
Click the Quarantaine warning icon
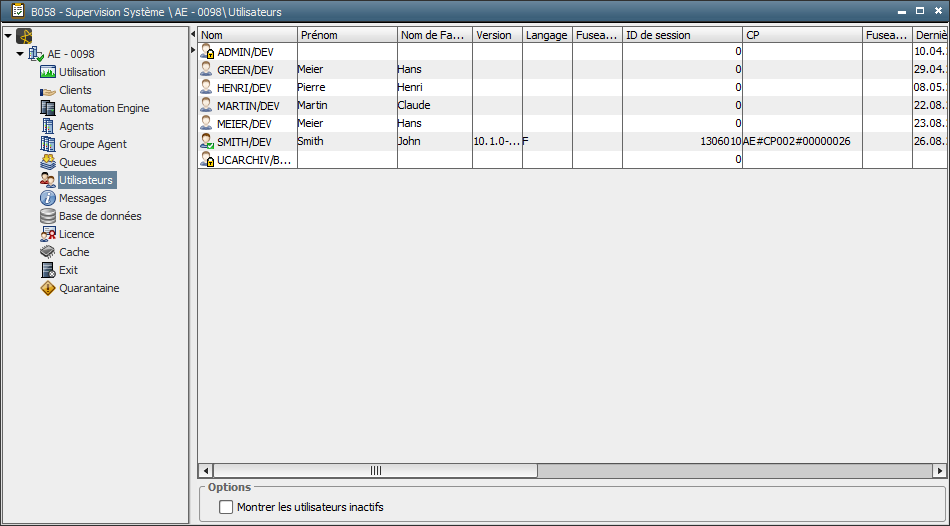48,288
